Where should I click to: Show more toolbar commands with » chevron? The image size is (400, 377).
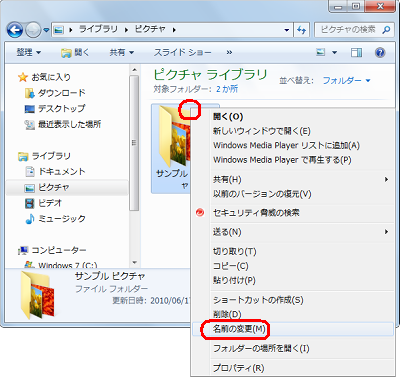click(x=229, y=52)
